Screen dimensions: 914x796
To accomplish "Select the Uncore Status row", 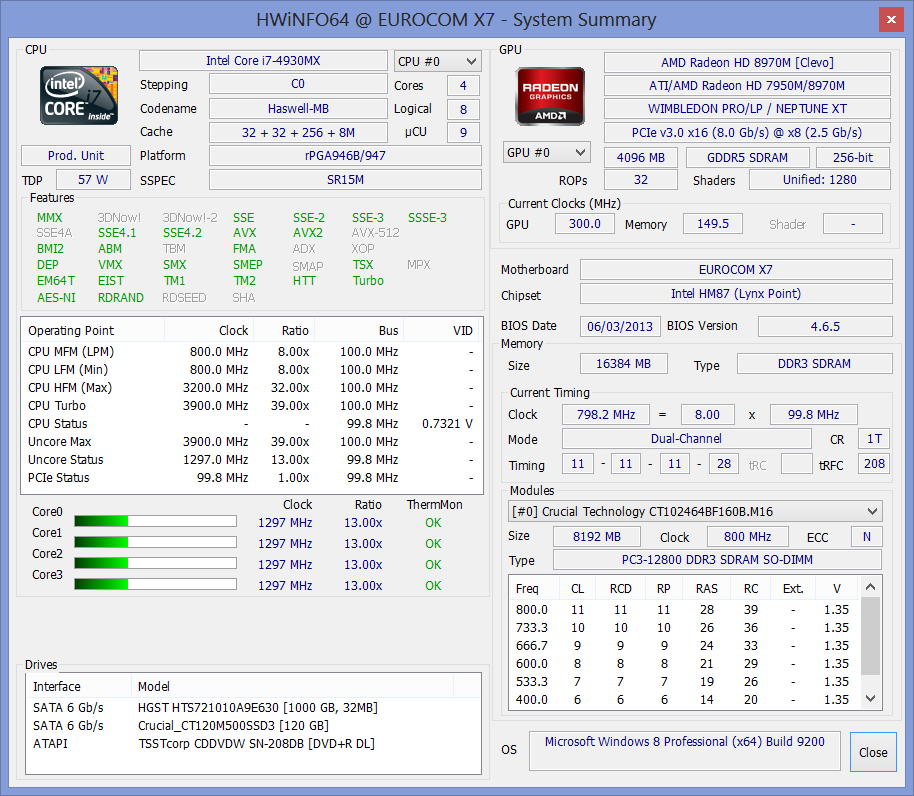I will (252, 460).
